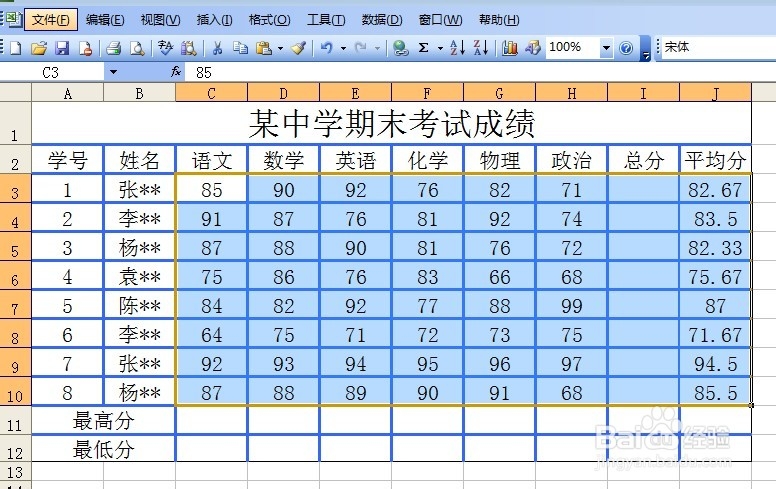Open the 格式(O) menu
Viewport: 776px width, 489px height.
pos(269,20)
